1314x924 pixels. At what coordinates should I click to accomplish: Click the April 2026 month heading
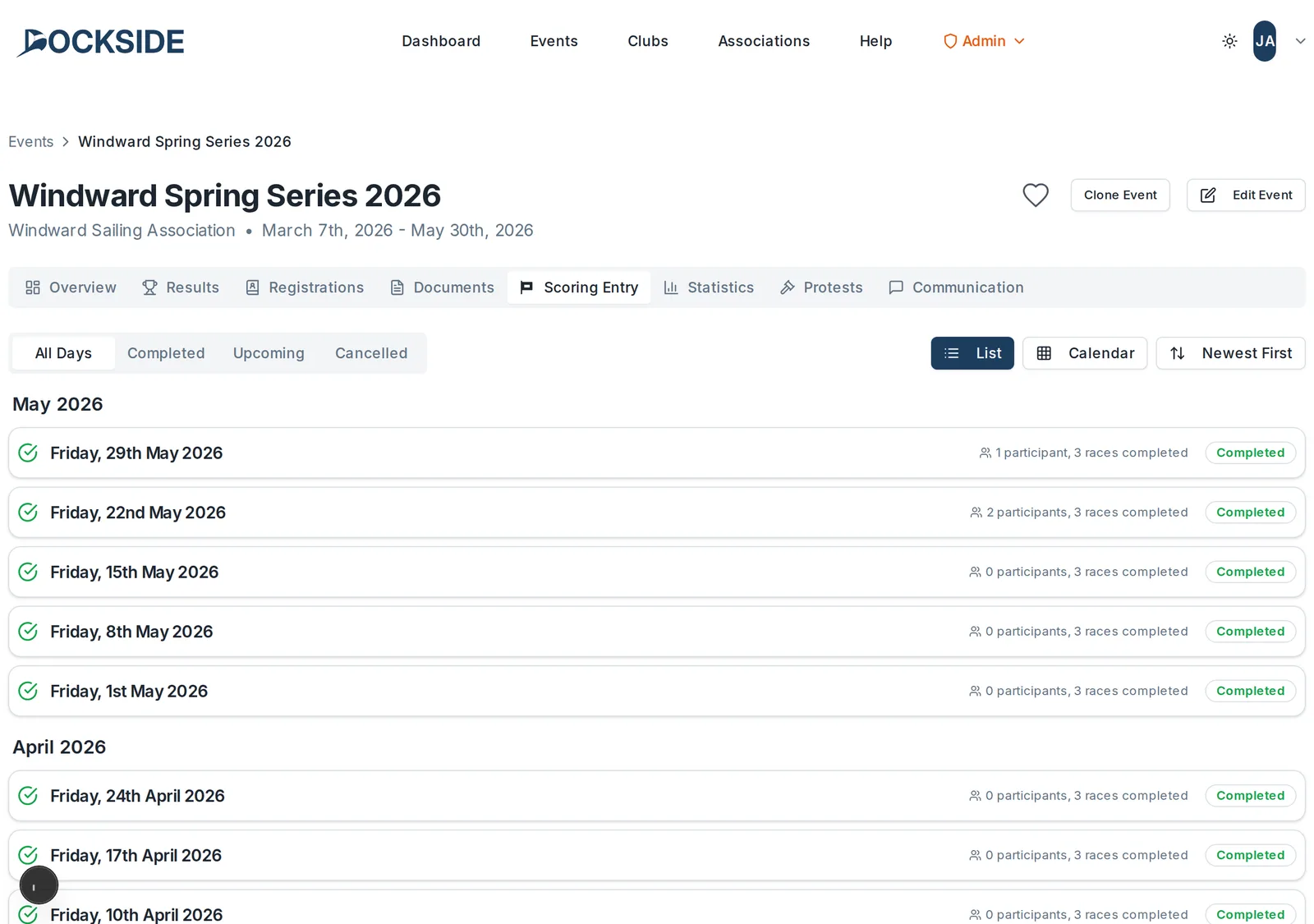(x=59, y=747)
